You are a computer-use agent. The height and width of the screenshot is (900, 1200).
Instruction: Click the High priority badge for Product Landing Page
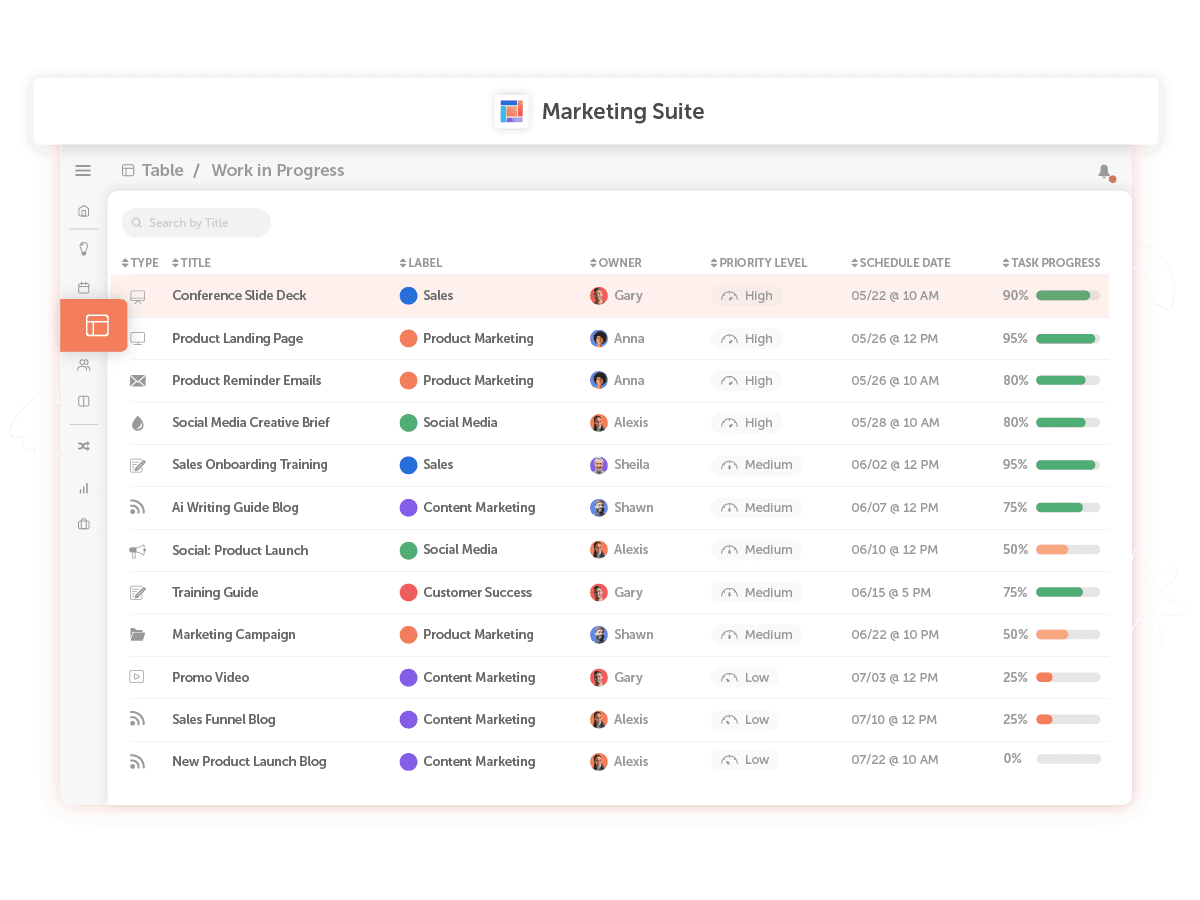(747, 339)
